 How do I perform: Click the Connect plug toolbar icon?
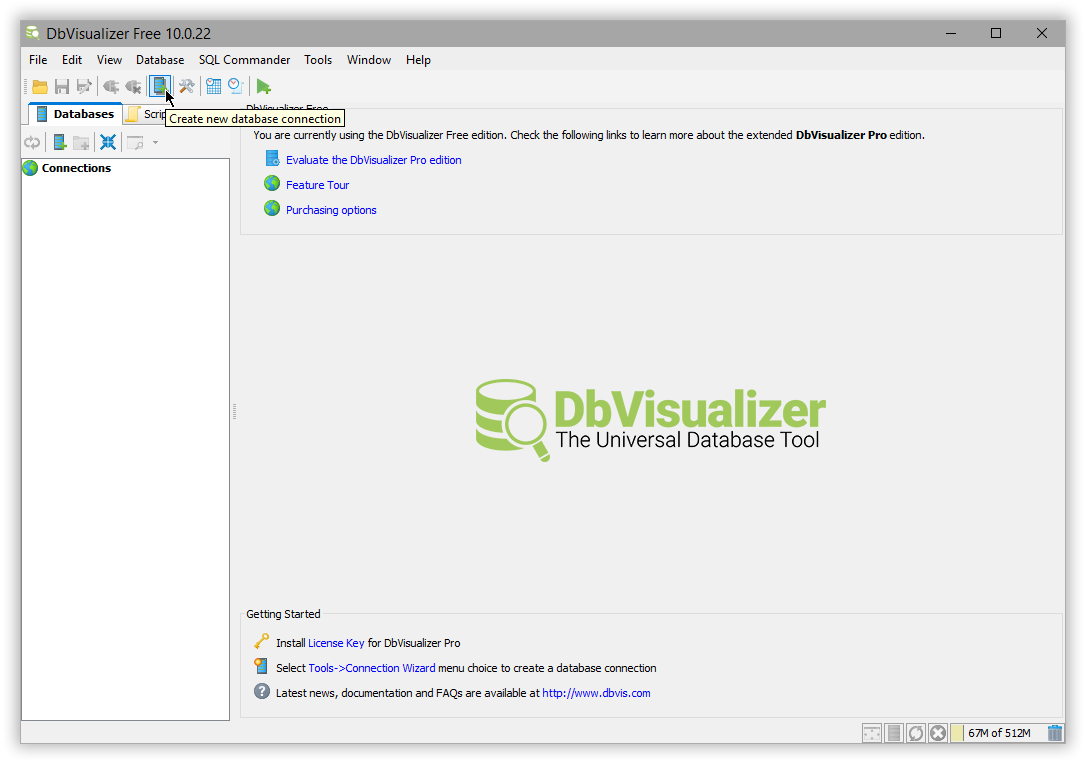pyautogui.click(x=111, y=87)
